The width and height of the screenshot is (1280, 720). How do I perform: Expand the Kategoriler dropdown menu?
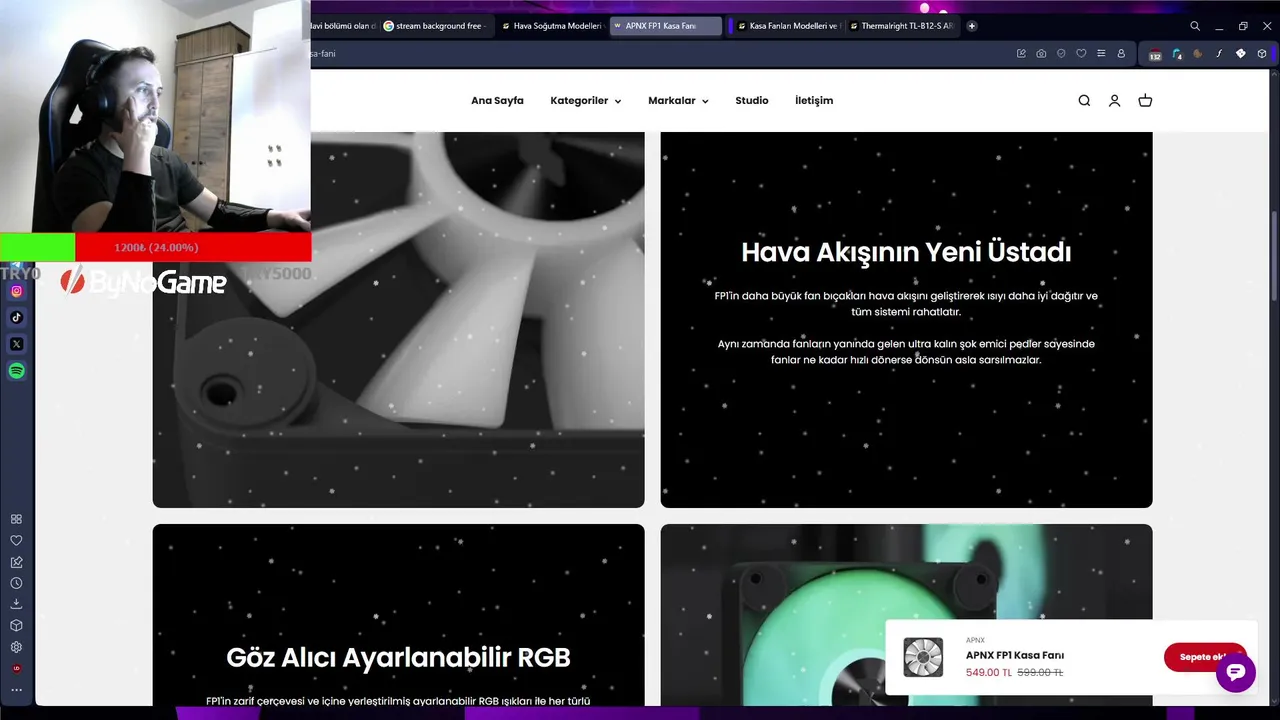(x=585, y=101)
